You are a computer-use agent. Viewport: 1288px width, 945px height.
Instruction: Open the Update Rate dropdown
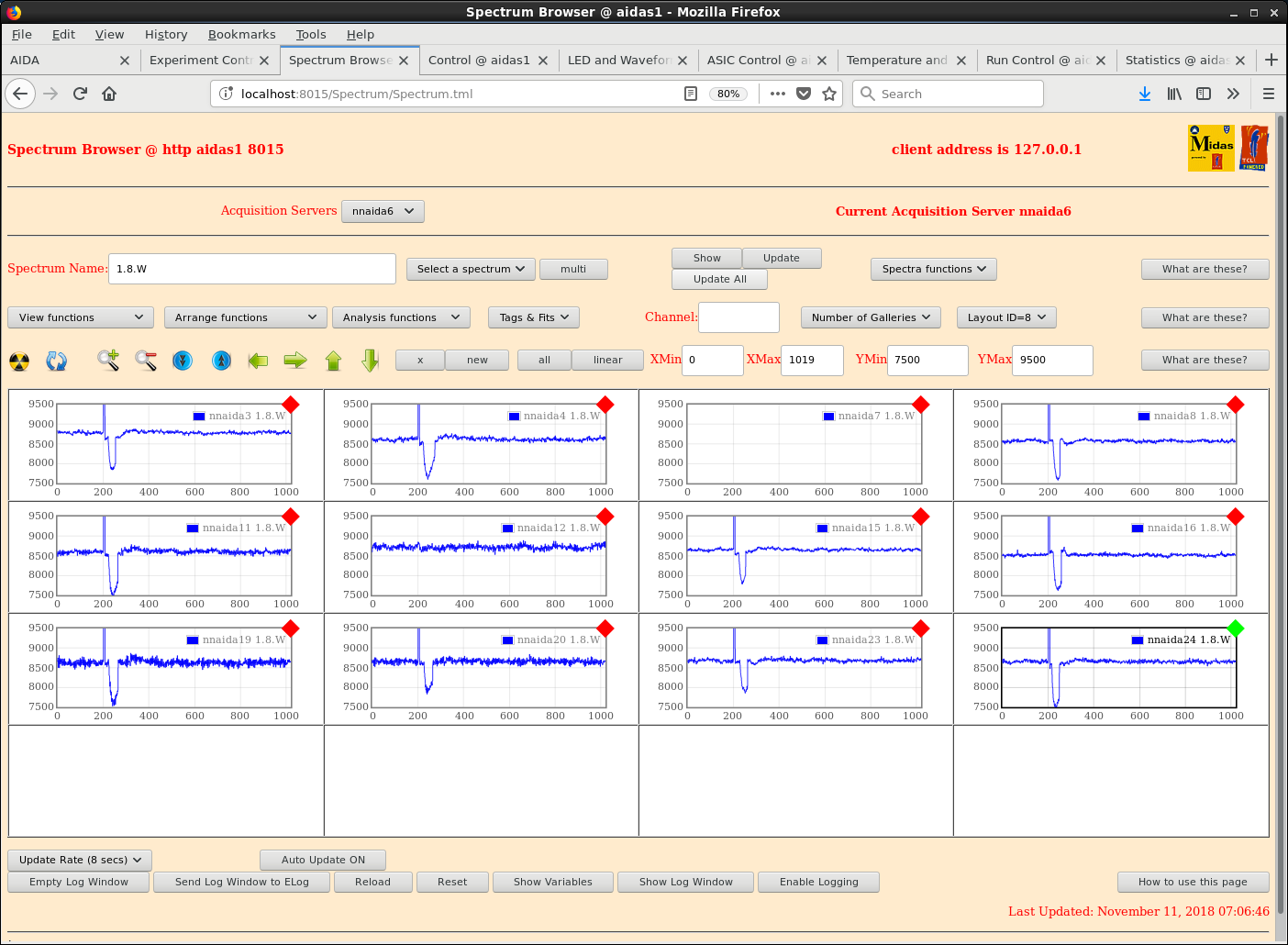pos(80,860)
